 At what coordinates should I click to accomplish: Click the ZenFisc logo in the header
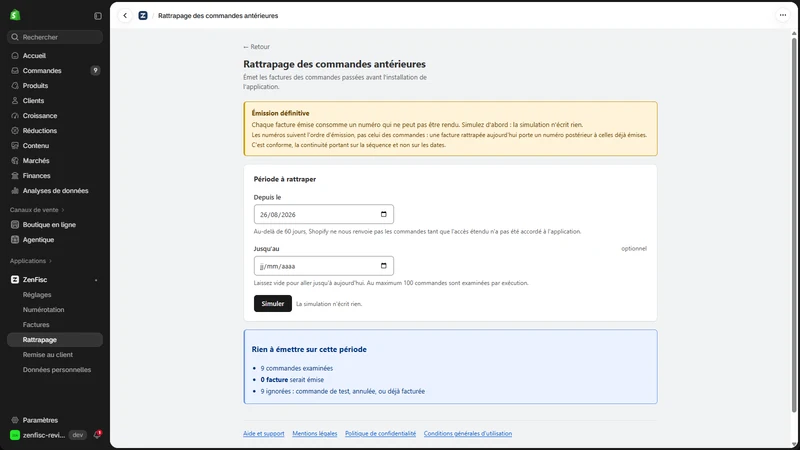click(x=143, y=16)
